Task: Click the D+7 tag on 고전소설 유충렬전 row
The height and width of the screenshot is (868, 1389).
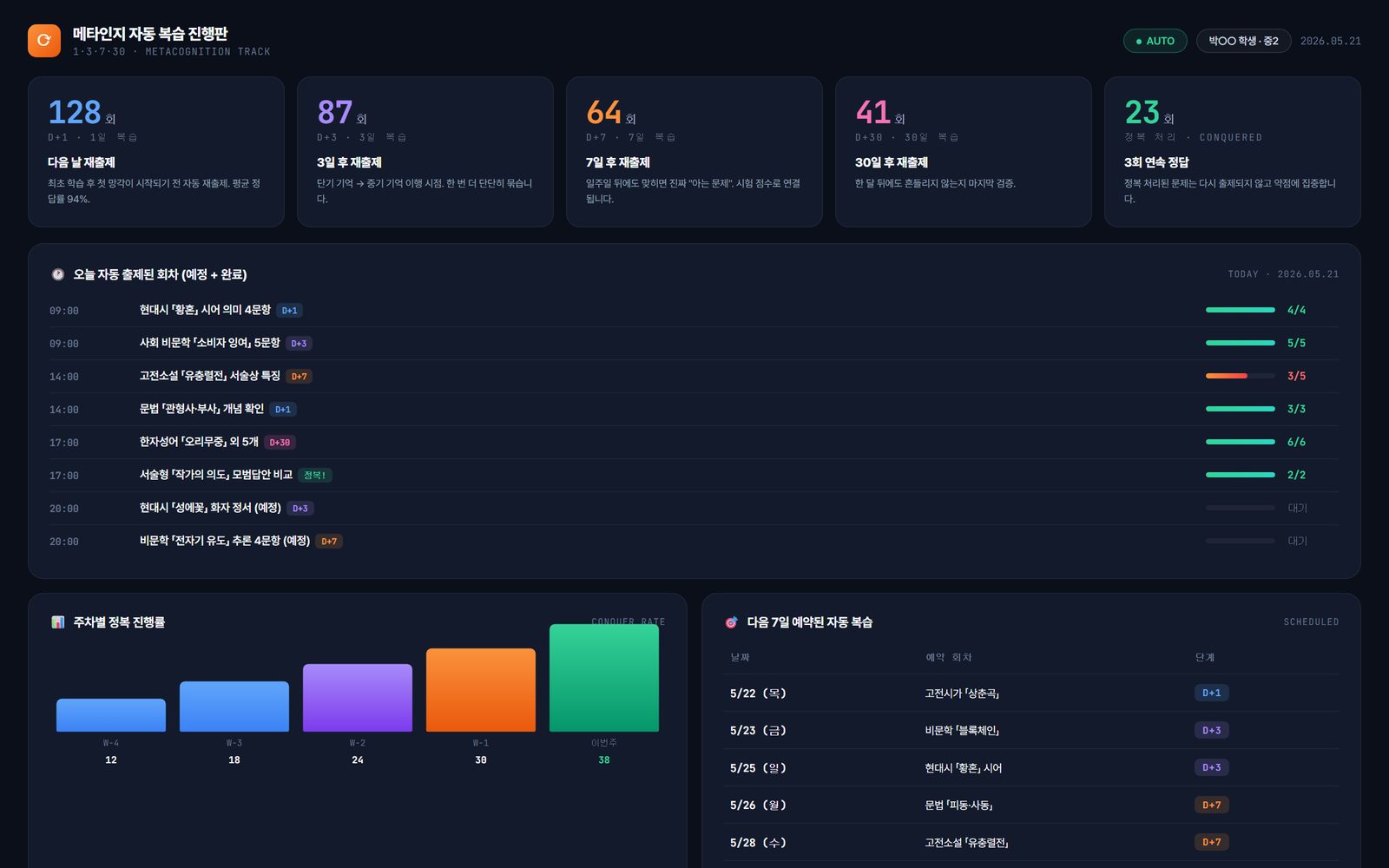Action: (x=299, y=377)
